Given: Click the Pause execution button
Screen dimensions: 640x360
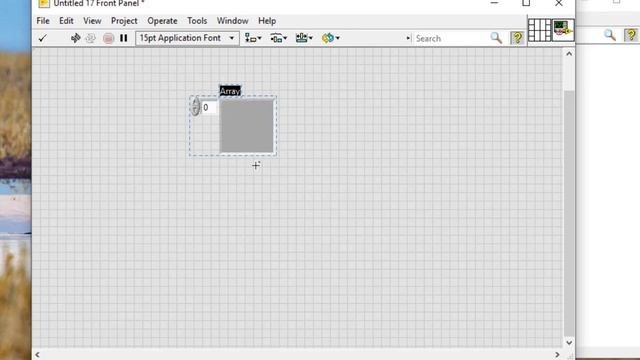Looking at the screenshot, I should pos(124,38).
